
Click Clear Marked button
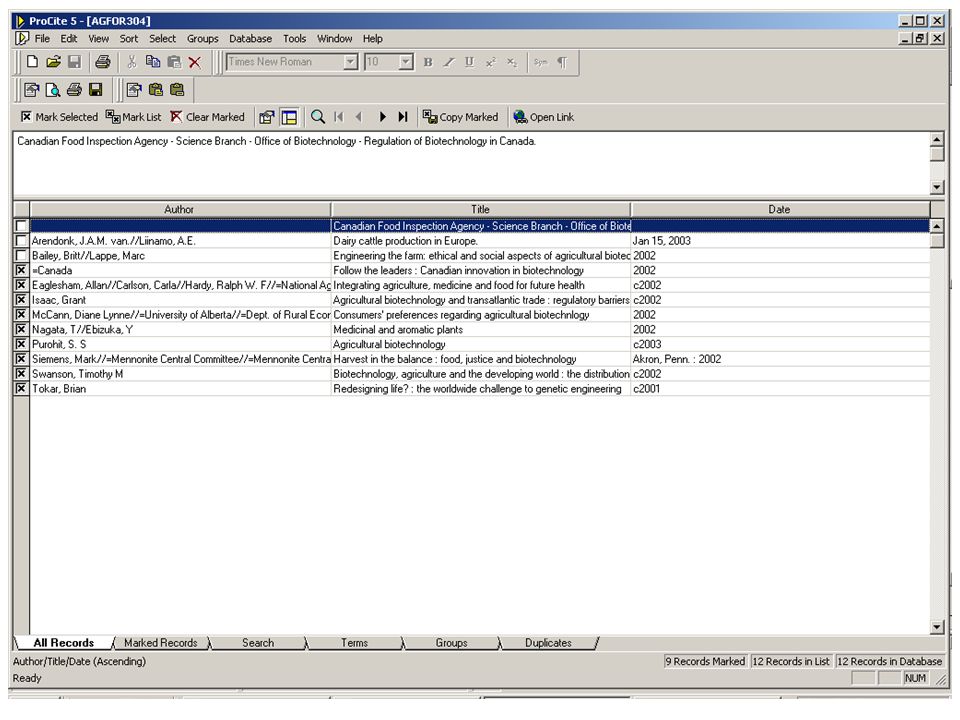coord(207,117)
